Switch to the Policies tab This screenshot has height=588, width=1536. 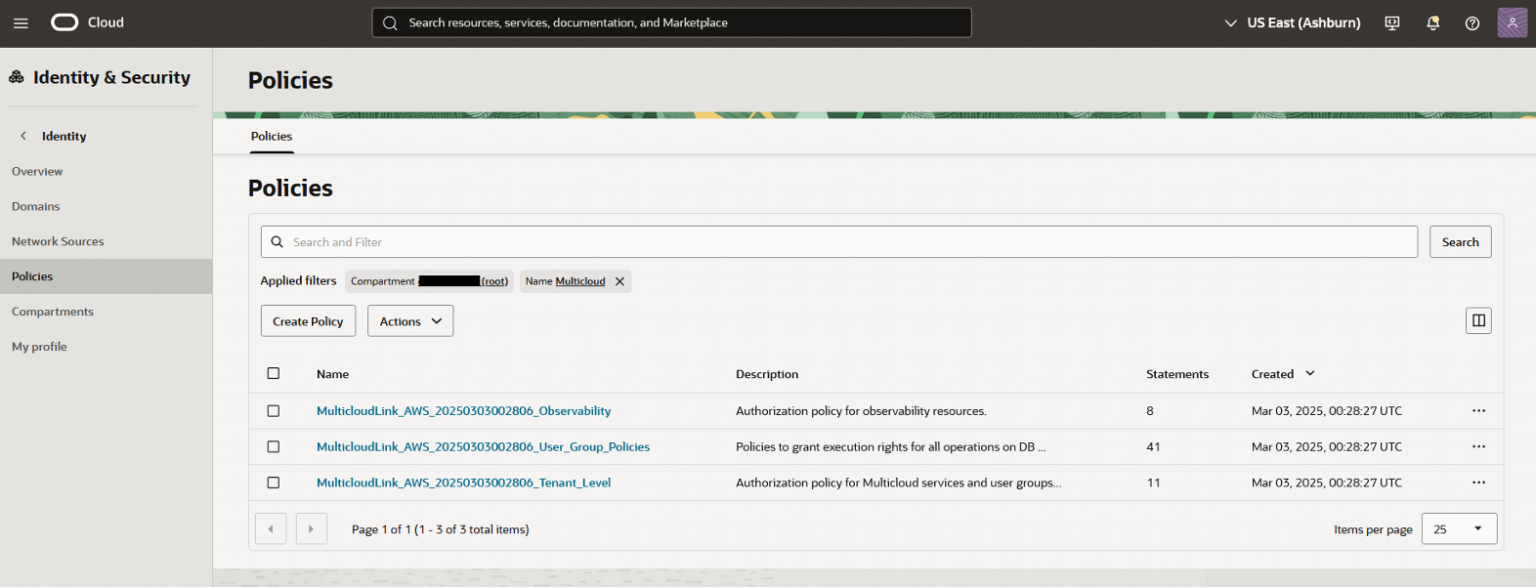[x=271, y=136]
